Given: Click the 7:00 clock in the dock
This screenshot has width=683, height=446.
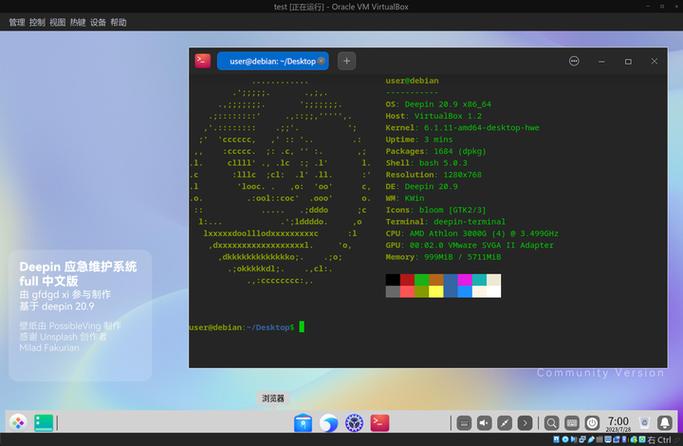Looking at the screenshot, I should point(618,423).
